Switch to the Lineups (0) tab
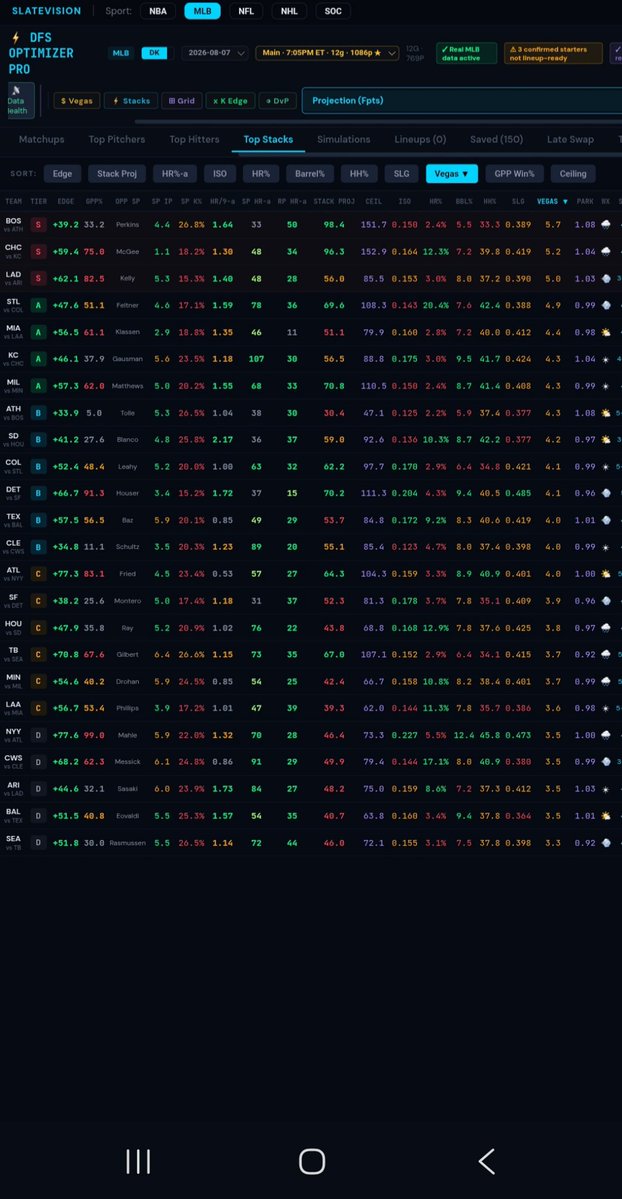 [x=420, y=139]
